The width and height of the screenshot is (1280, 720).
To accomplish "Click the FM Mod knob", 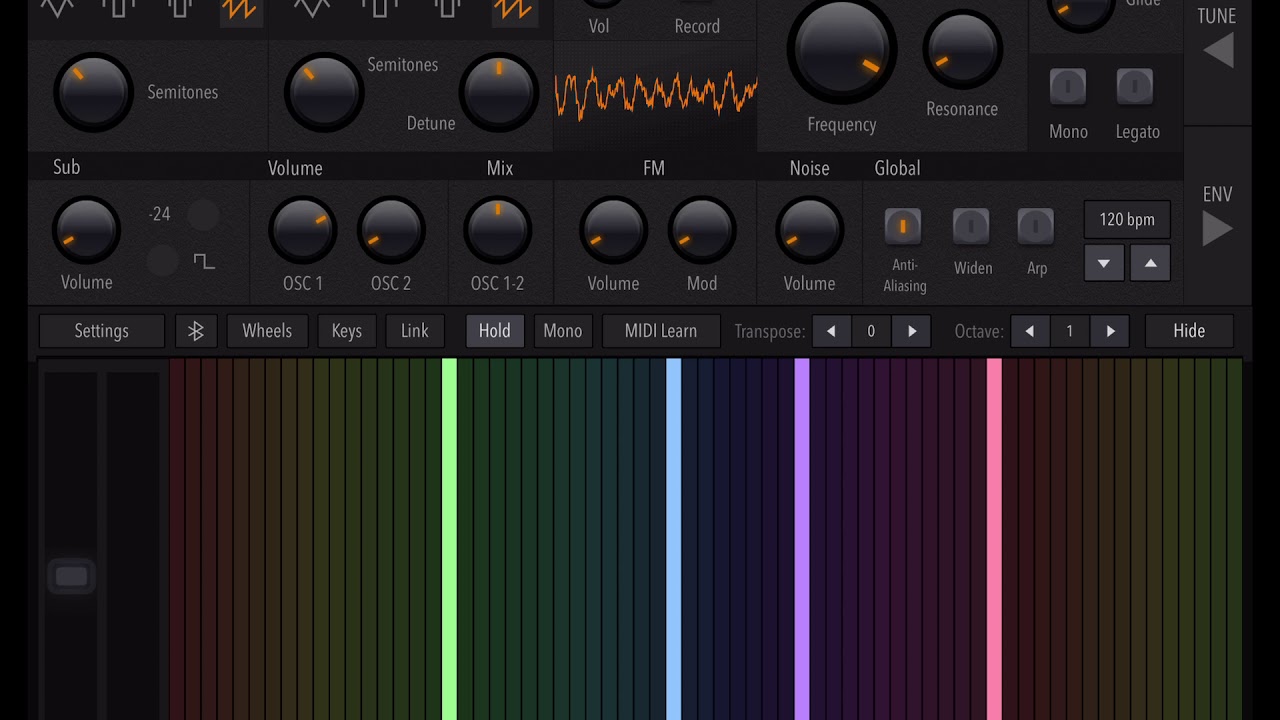I will pyautogui.click(x=702, y=231).
